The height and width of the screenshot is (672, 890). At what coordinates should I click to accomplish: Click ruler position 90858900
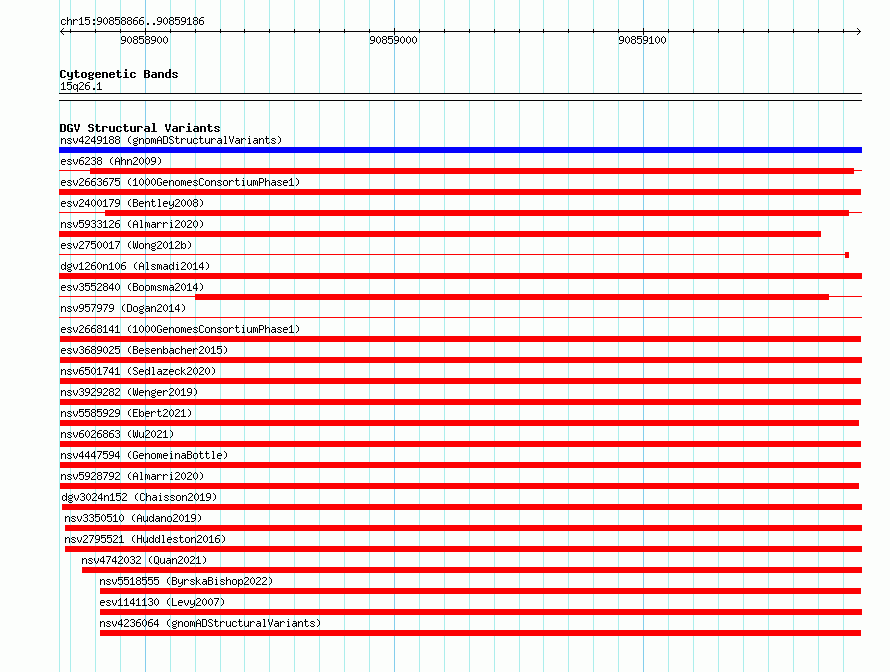(144, 40)
